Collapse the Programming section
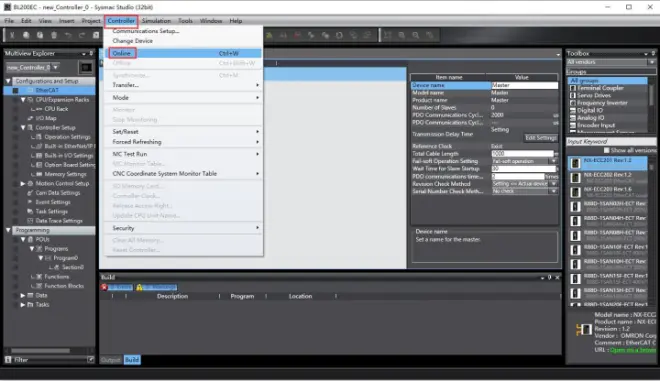Viewport: 660px width, 381px height. click(x=8, y=230)
